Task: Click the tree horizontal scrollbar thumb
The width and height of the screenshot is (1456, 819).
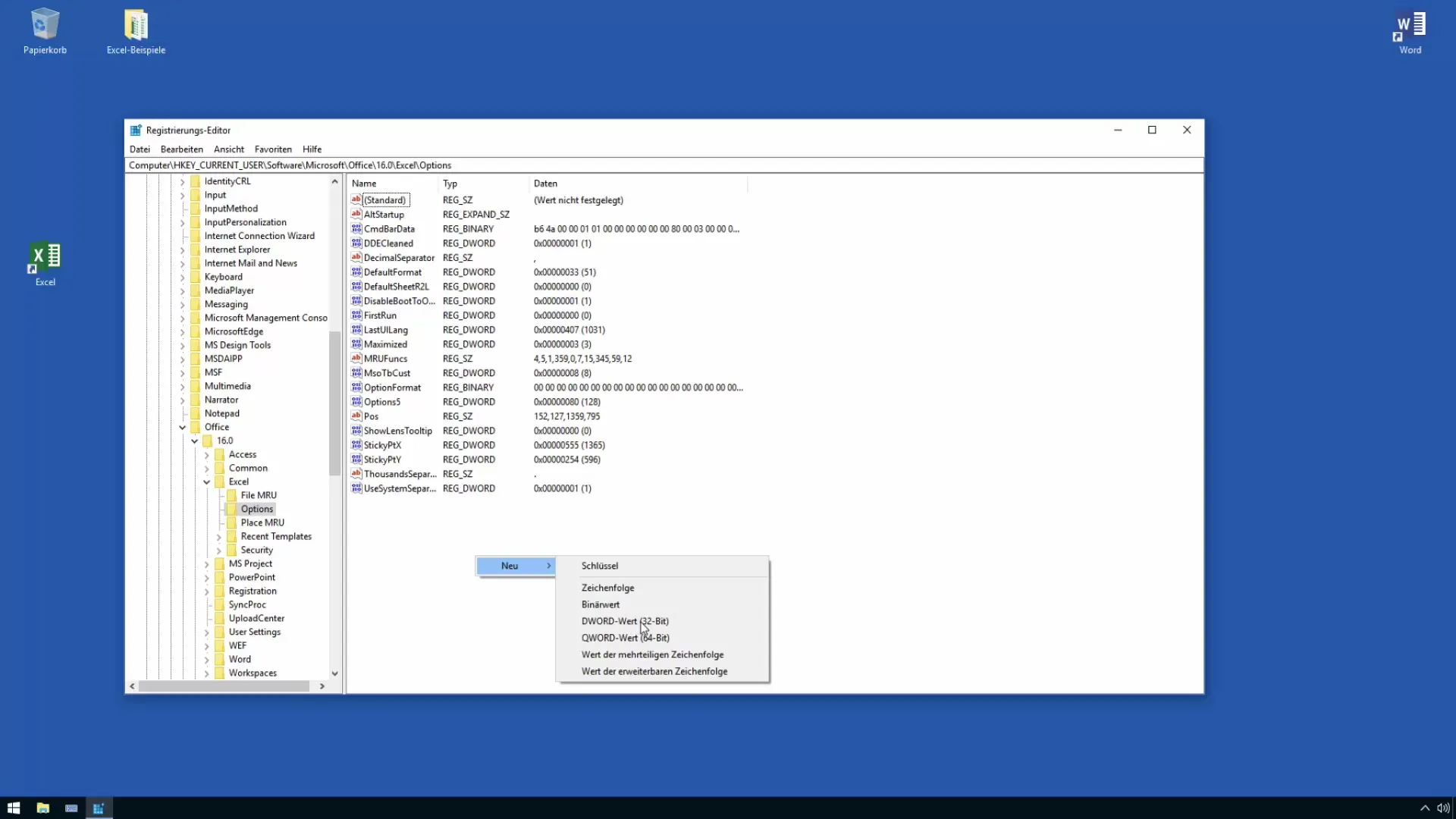Action: tap(224, 686)
